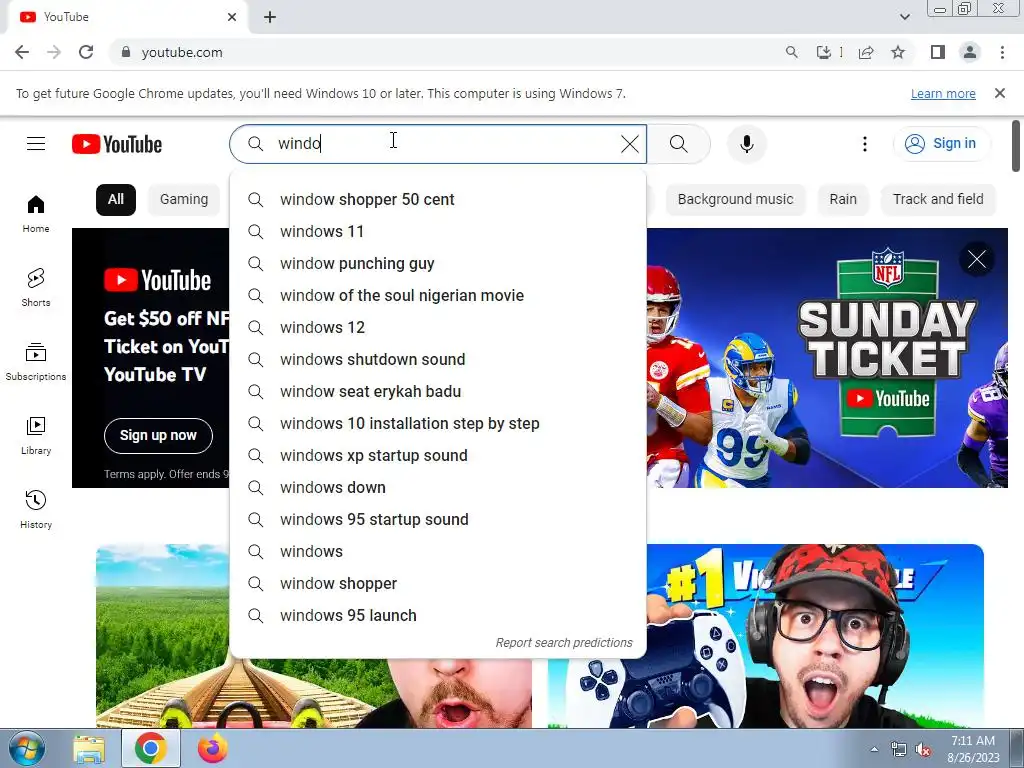The height and width of the screenshot is (768, 1024).
Task: Select the Rain filter chip
Action: [843, 199]
